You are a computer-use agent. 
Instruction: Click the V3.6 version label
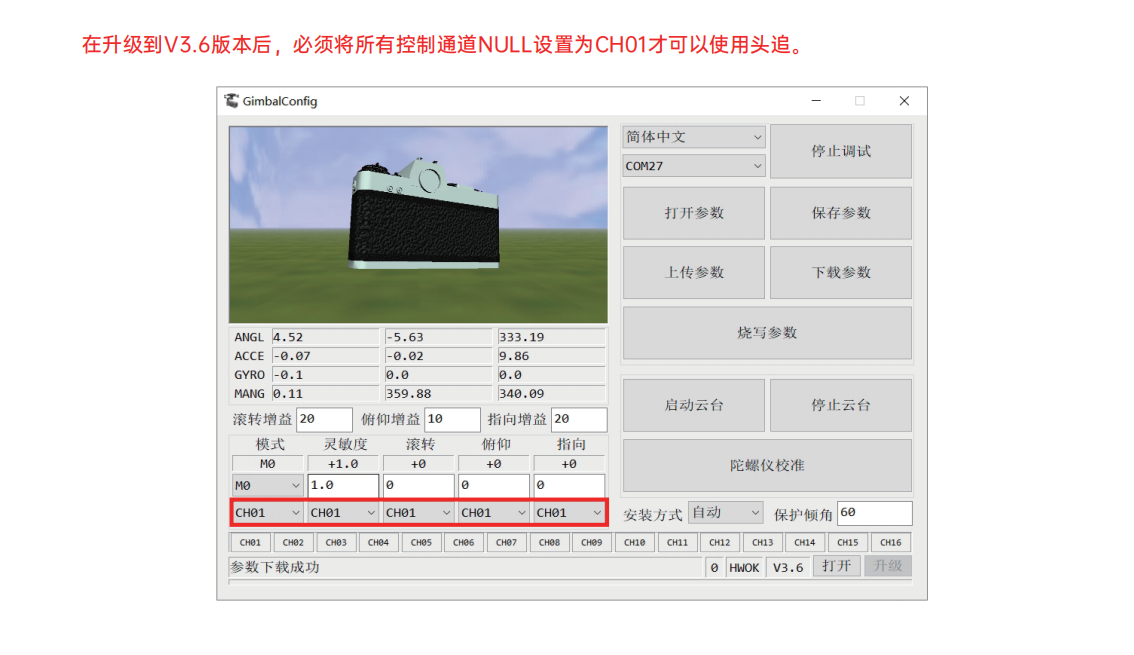tap(788, 568)
